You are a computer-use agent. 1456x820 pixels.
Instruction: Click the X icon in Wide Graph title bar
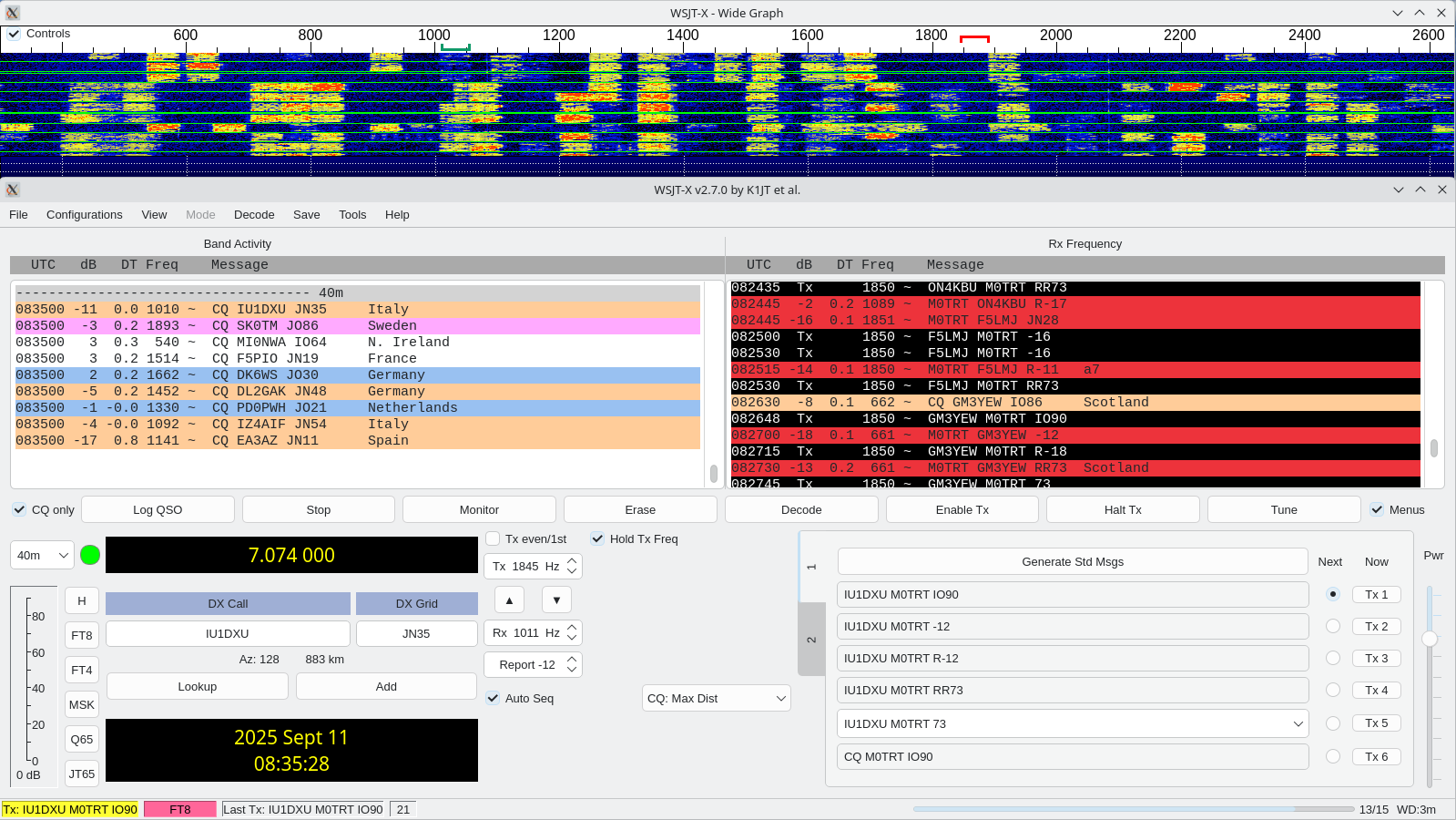click(12, 13)
